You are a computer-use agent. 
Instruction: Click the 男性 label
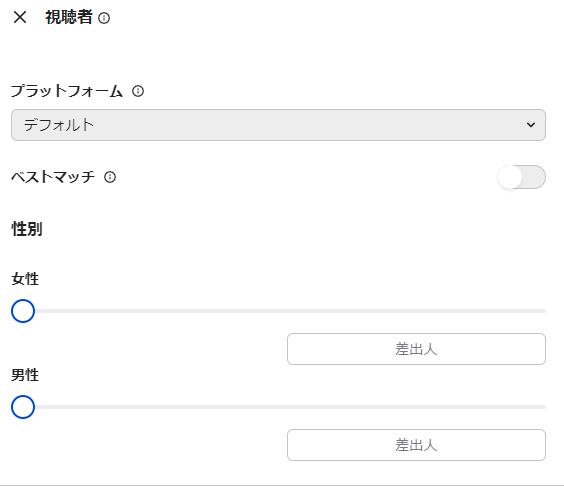25,375
